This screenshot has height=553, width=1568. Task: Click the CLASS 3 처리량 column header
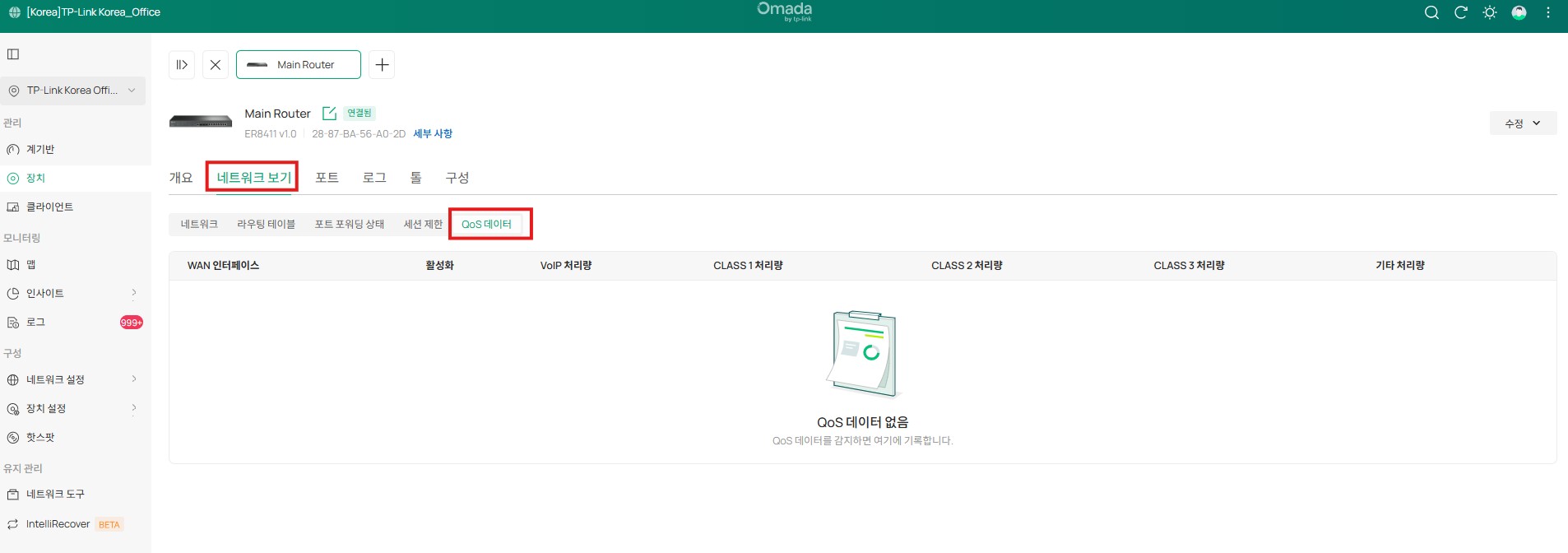pyautogui.click(x=1189, y=266)
